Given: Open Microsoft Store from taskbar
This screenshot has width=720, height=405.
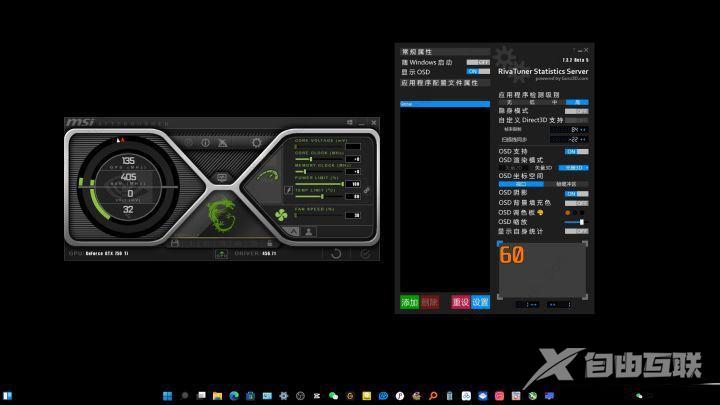Looking at the screenshot, I should click(251, 396).
